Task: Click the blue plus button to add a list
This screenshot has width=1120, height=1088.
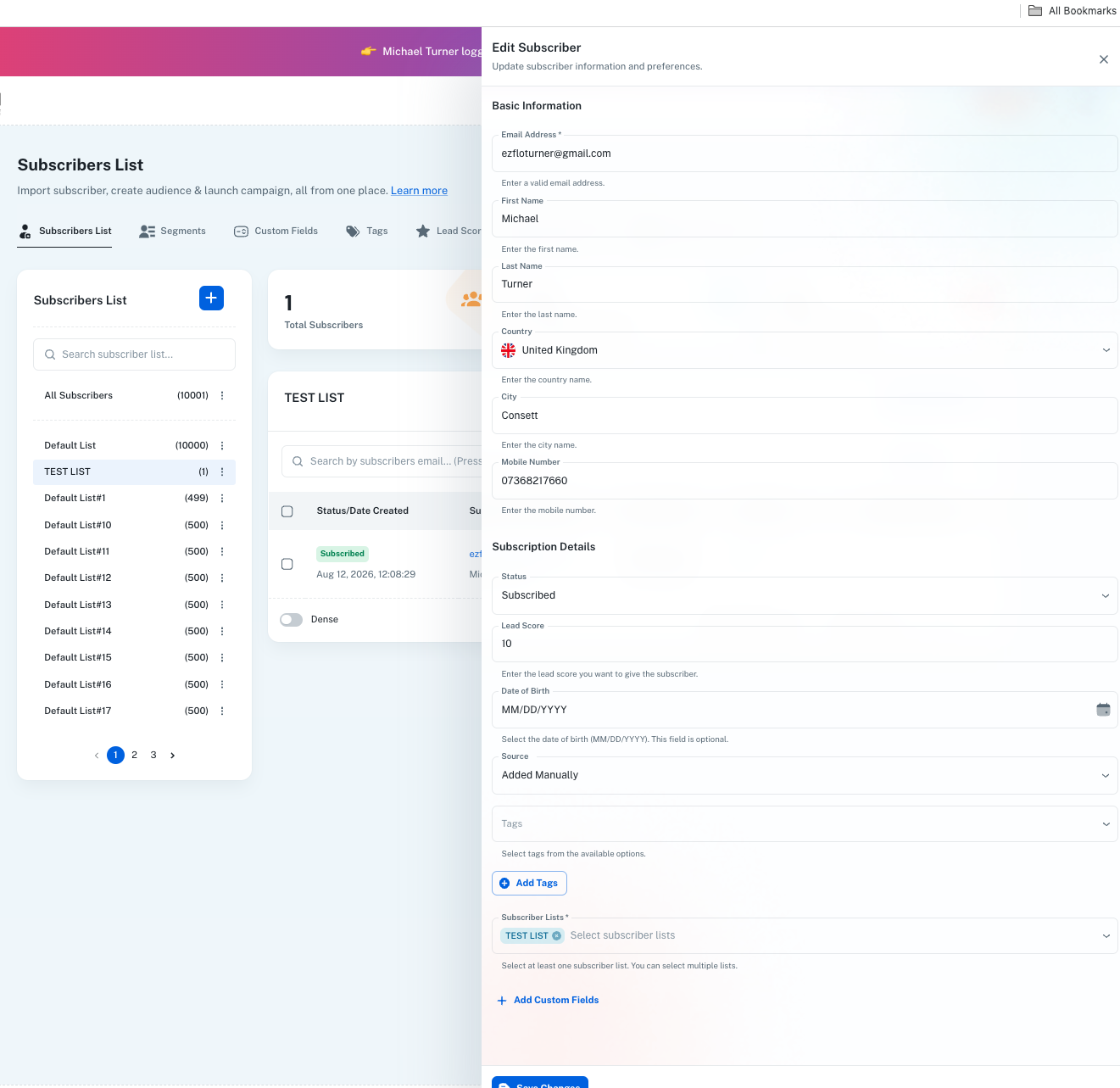Action: tap(211, 299)
